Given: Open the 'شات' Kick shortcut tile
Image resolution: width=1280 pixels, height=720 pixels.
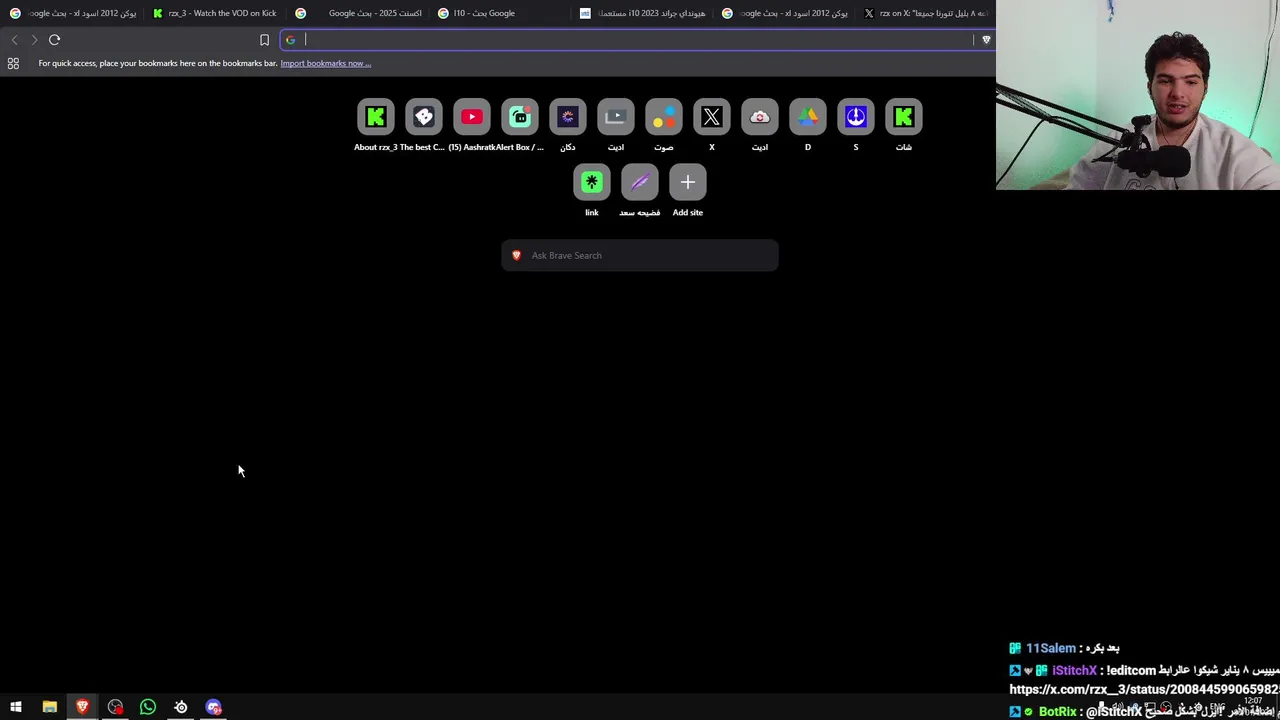Looking at the screenshot, I should (x=904, y=118).
